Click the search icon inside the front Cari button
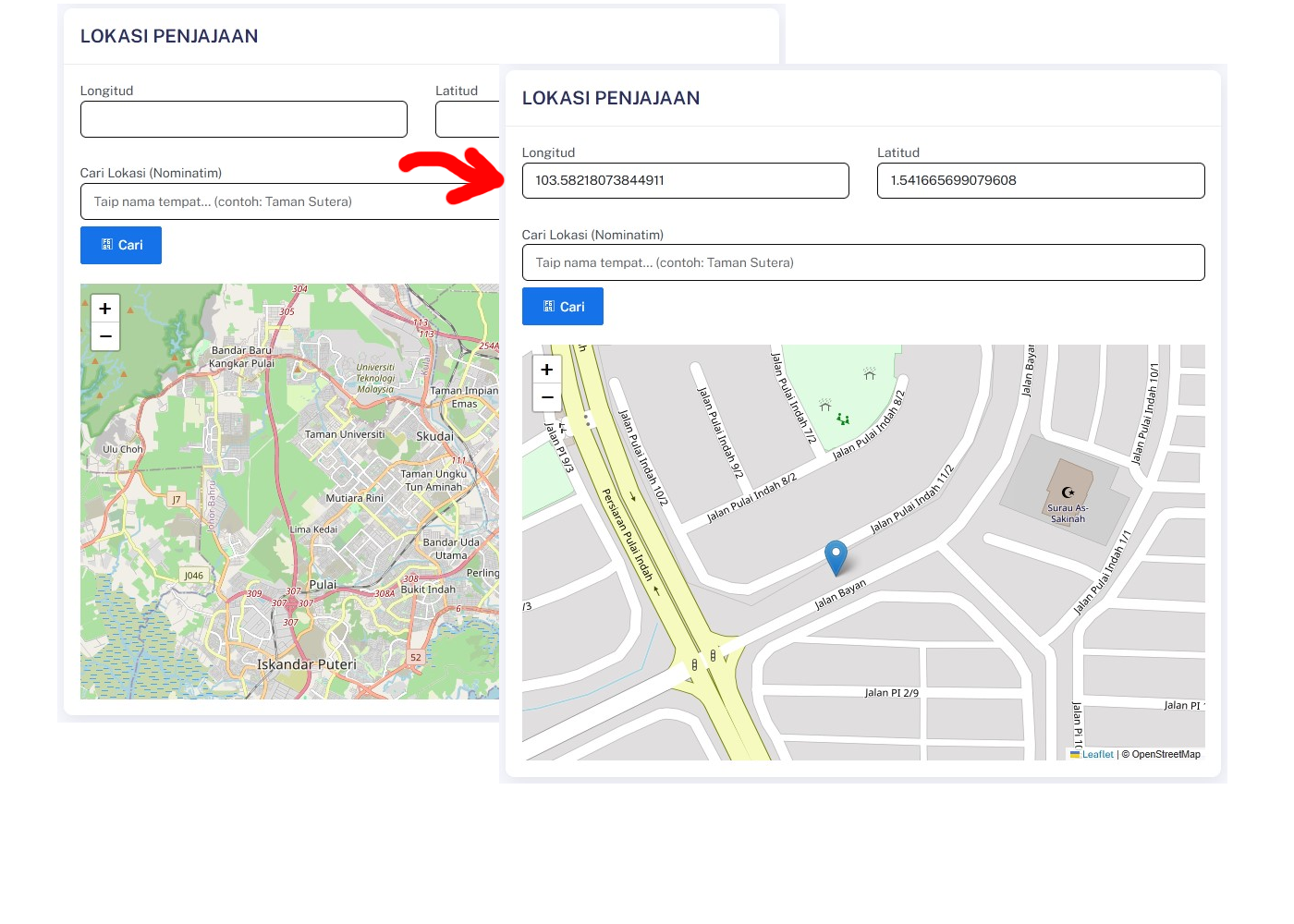 point(547,306)
